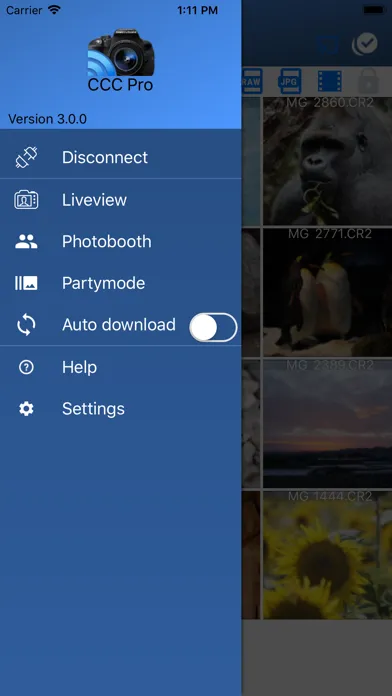The image size is (392, 696).
Task: Open the gorilla photo MG_2860.CR2
Action: (x=328, y=161)
